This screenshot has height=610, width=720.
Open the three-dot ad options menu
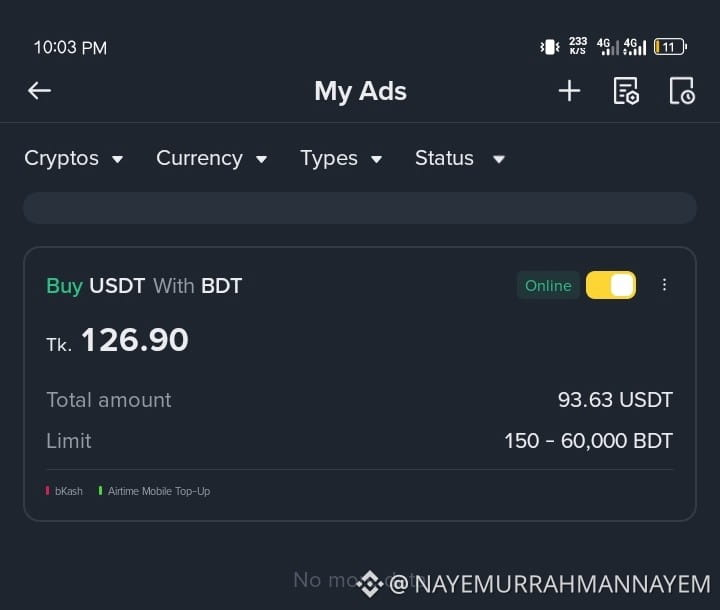pos(664,285)
